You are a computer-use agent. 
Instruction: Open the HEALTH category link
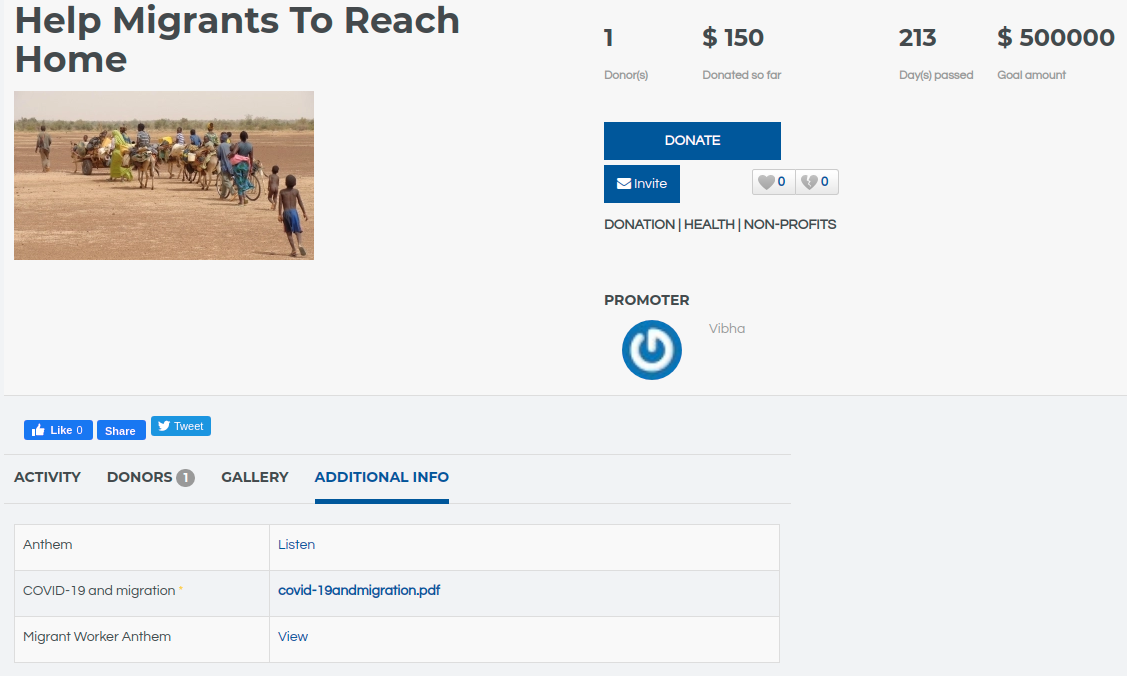click(709, 224)
